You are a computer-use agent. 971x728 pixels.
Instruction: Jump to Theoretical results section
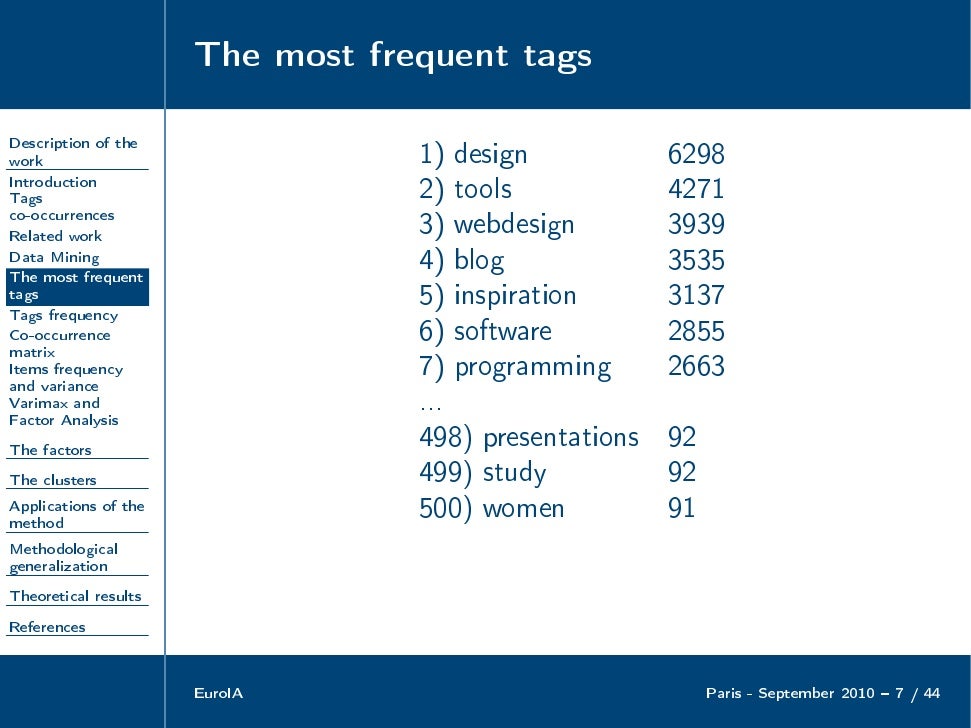tap(75, 596)
